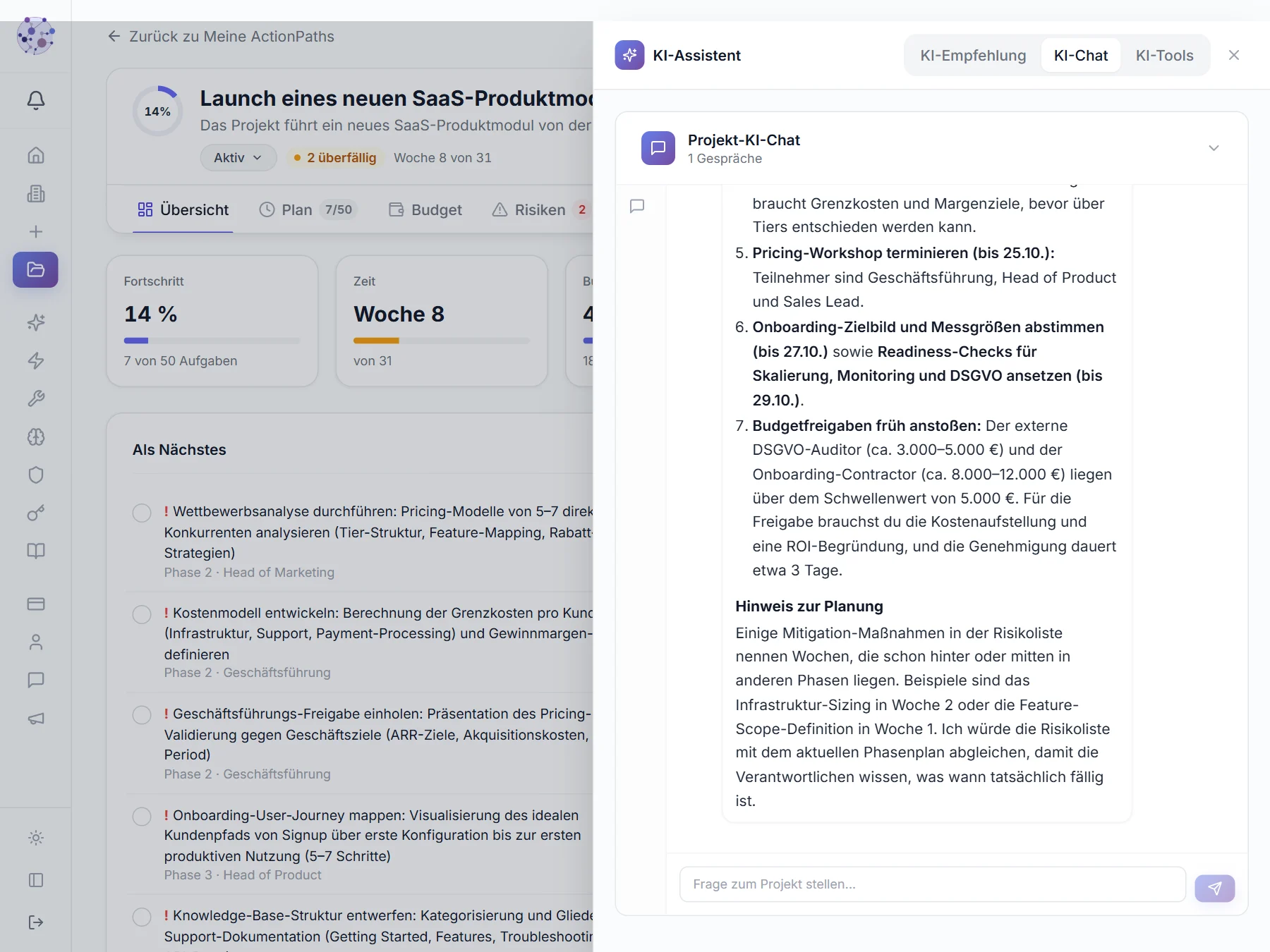Switch to the Plan 7/50 tab
The image size is (1270, 952).
click(x=308, y=209)
